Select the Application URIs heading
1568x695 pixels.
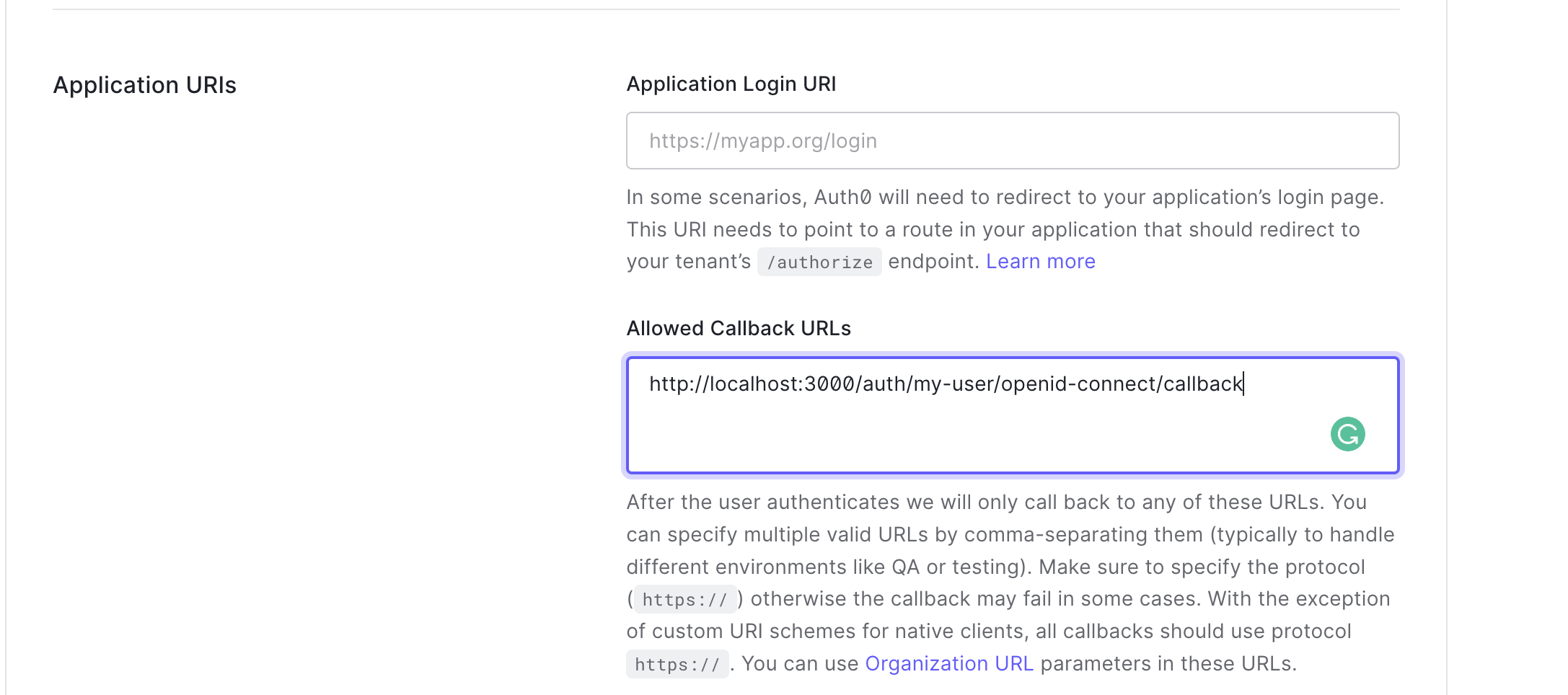(x=144, y=85)
